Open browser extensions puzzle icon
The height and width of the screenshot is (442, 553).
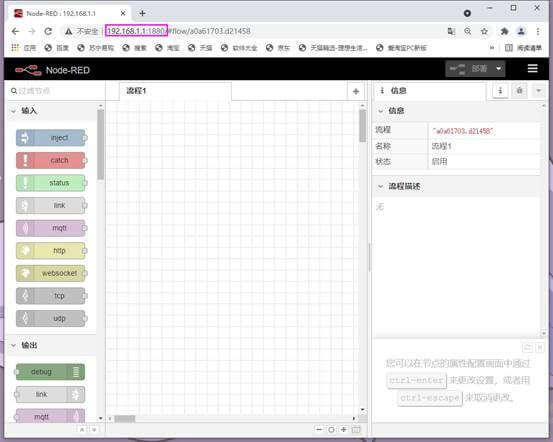click(x=504, y=31)
